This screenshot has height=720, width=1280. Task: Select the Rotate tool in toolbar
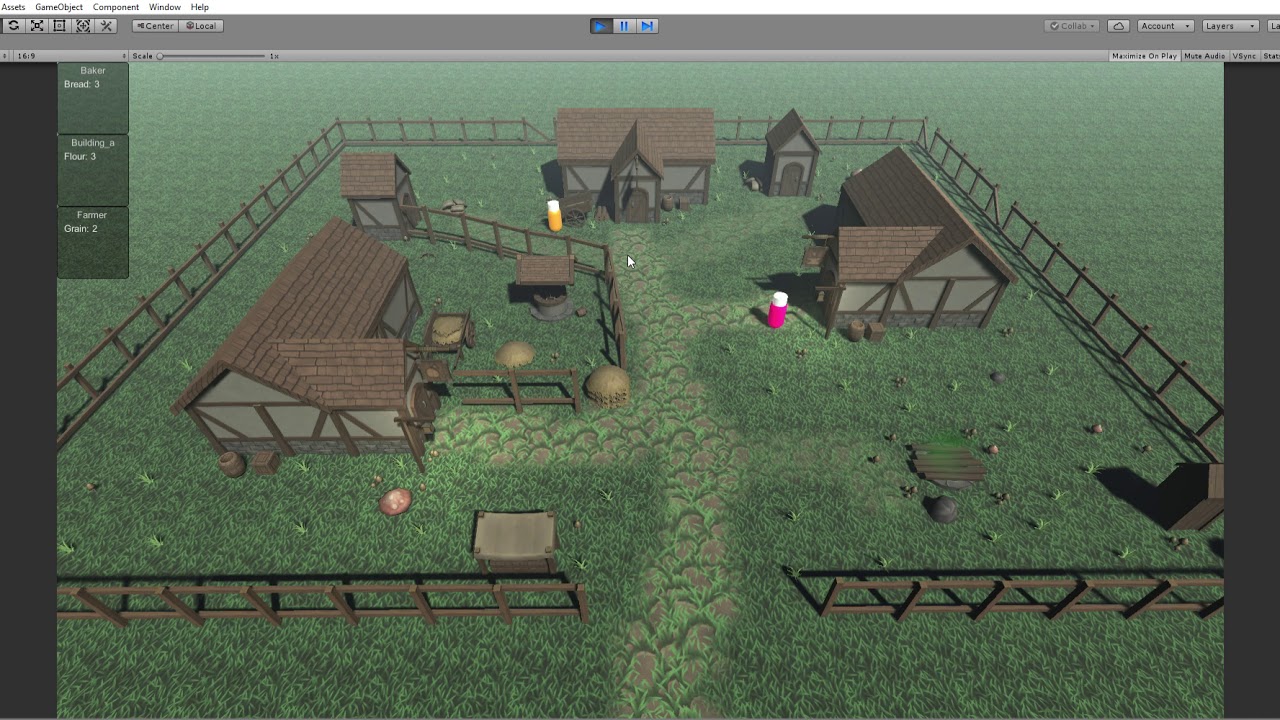13,26
